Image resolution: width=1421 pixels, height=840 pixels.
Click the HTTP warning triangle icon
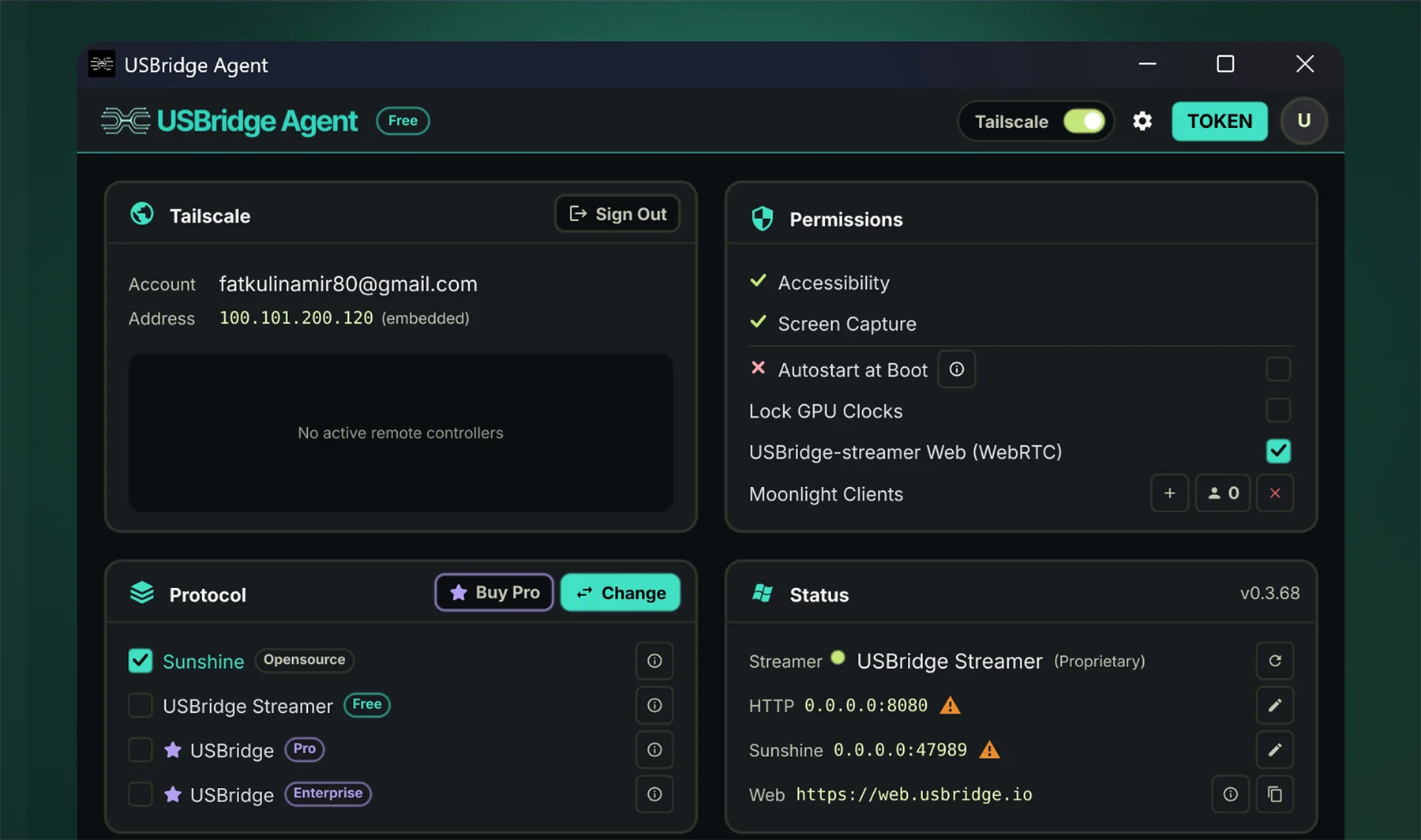[x=950, y=705]
